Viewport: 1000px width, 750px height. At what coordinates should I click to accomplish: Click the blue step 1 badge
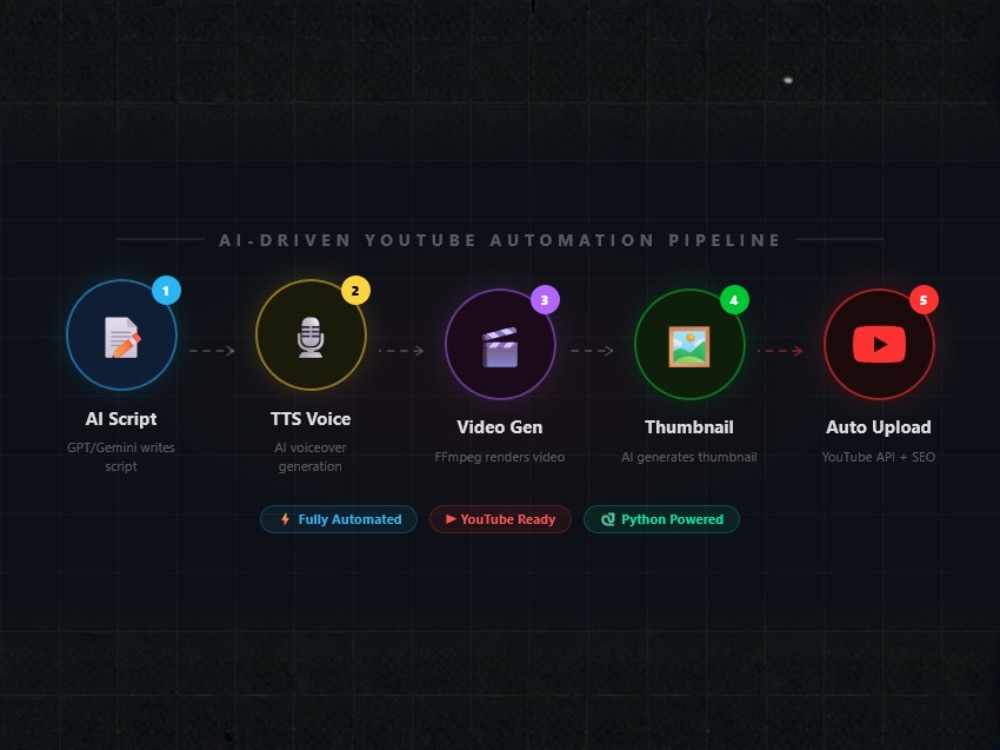coord(166,291)
